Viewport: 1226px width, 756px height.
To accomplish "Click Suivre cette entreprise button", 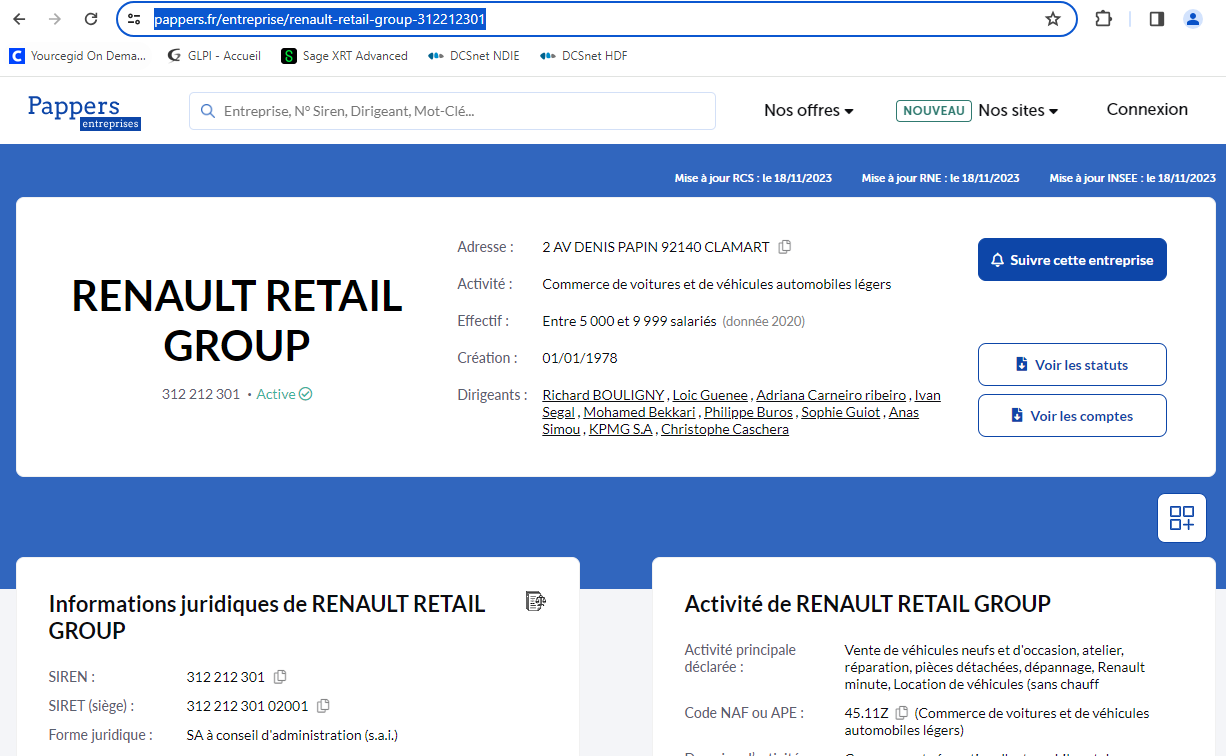I will pyautogui.click(x=1072, y=260).
